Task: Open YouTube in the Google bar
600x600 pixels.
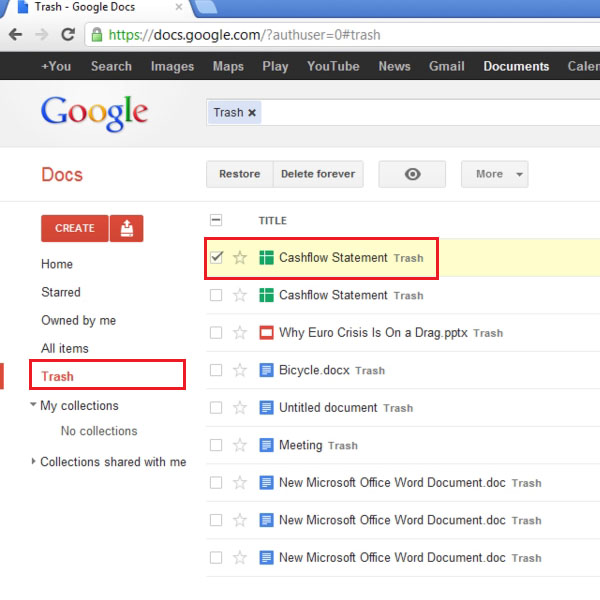Action: click(x=333, y=66)
